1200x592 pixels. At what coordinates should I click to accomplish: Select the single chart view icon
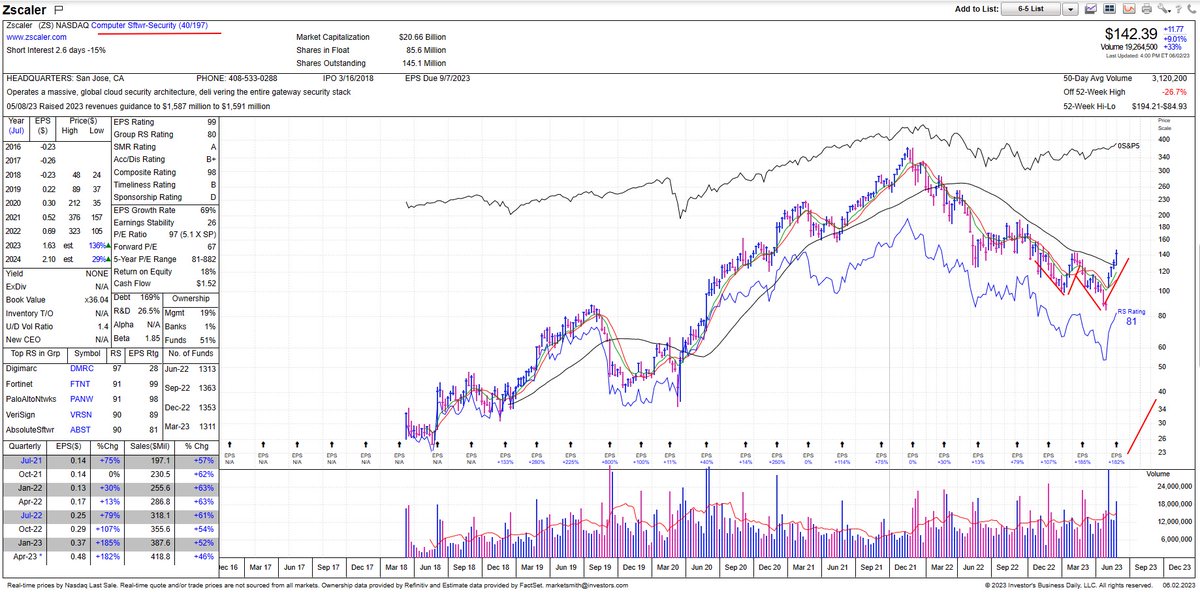click(1091, 9)
